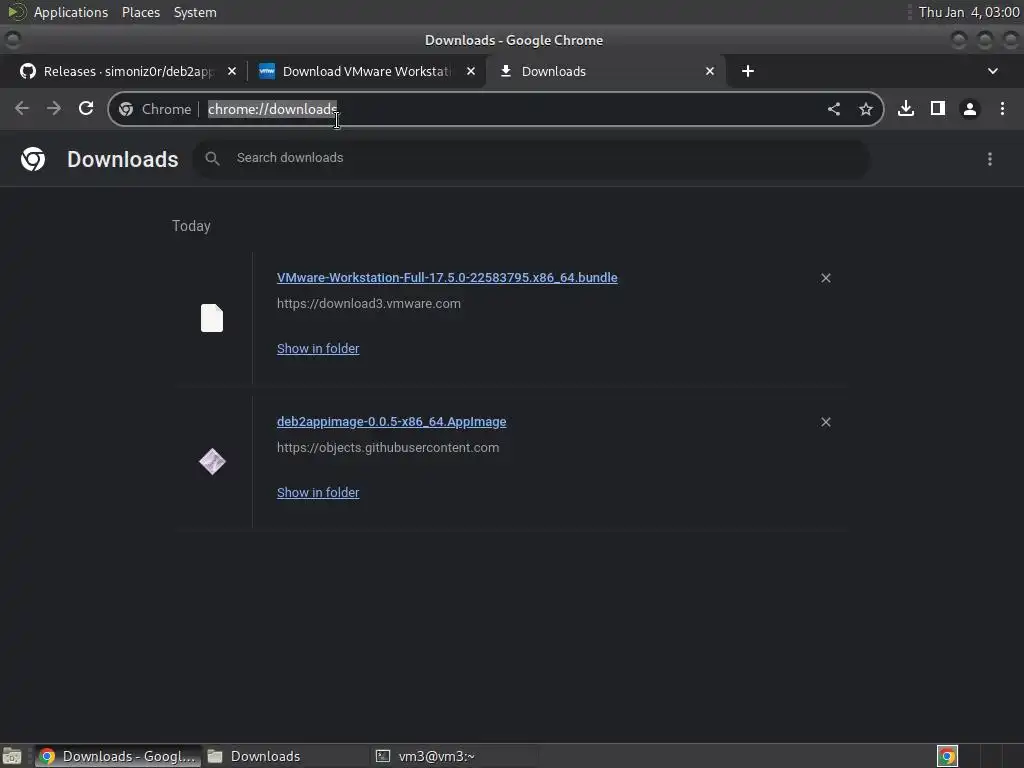Open a new tab
The image size is (1024, 768).
click(x=748, y=71)
